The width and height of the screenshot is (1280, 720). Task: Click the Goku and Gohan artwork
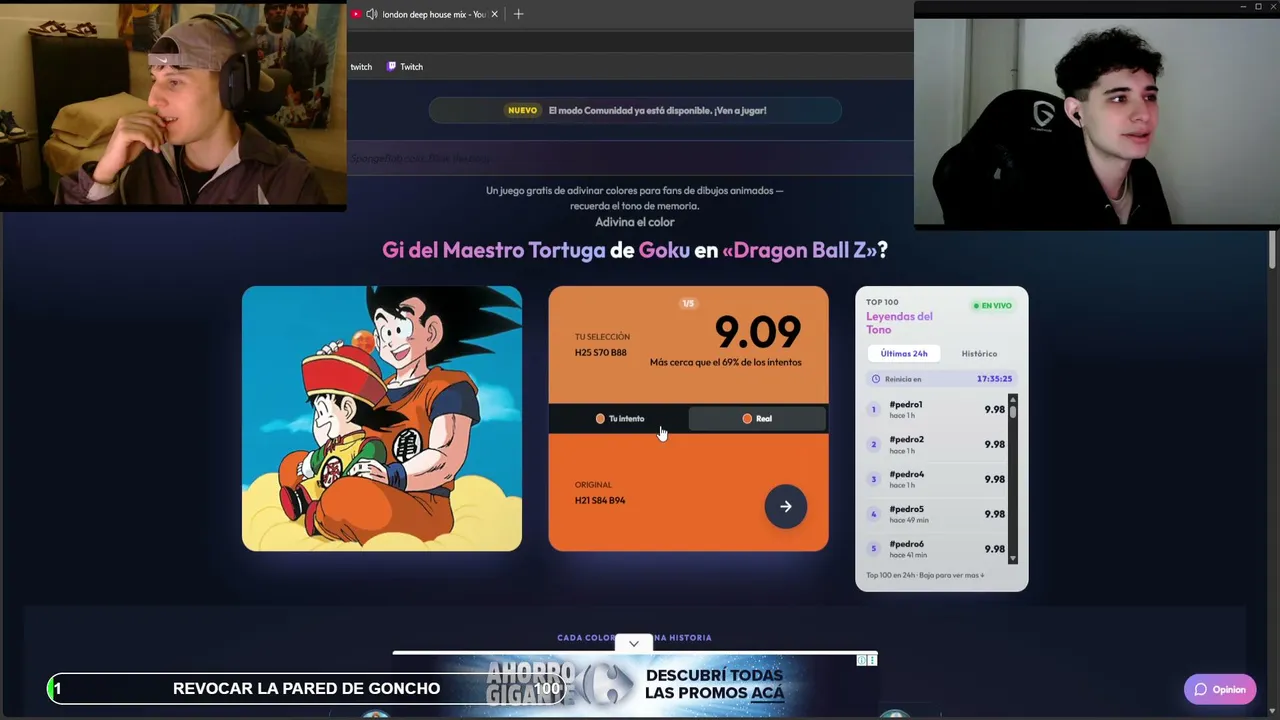point(382,418)
